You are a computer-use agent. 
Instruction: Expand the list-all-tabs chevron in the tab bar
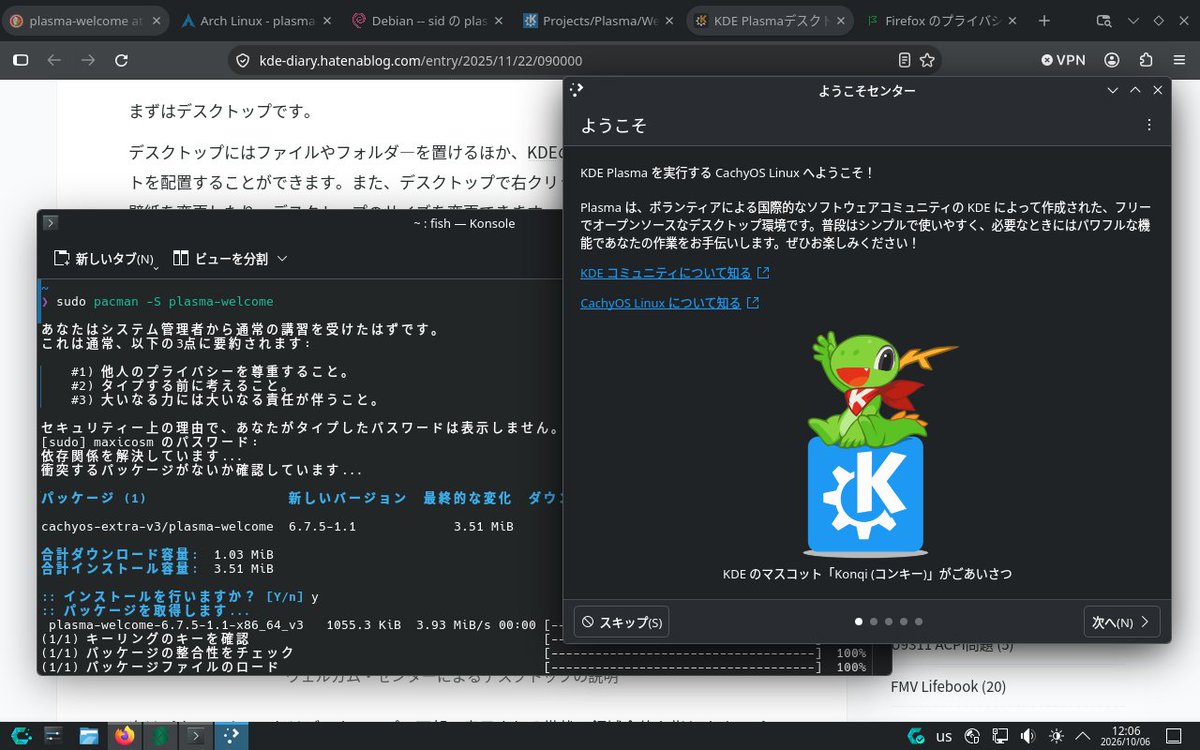click(1131, 20)
